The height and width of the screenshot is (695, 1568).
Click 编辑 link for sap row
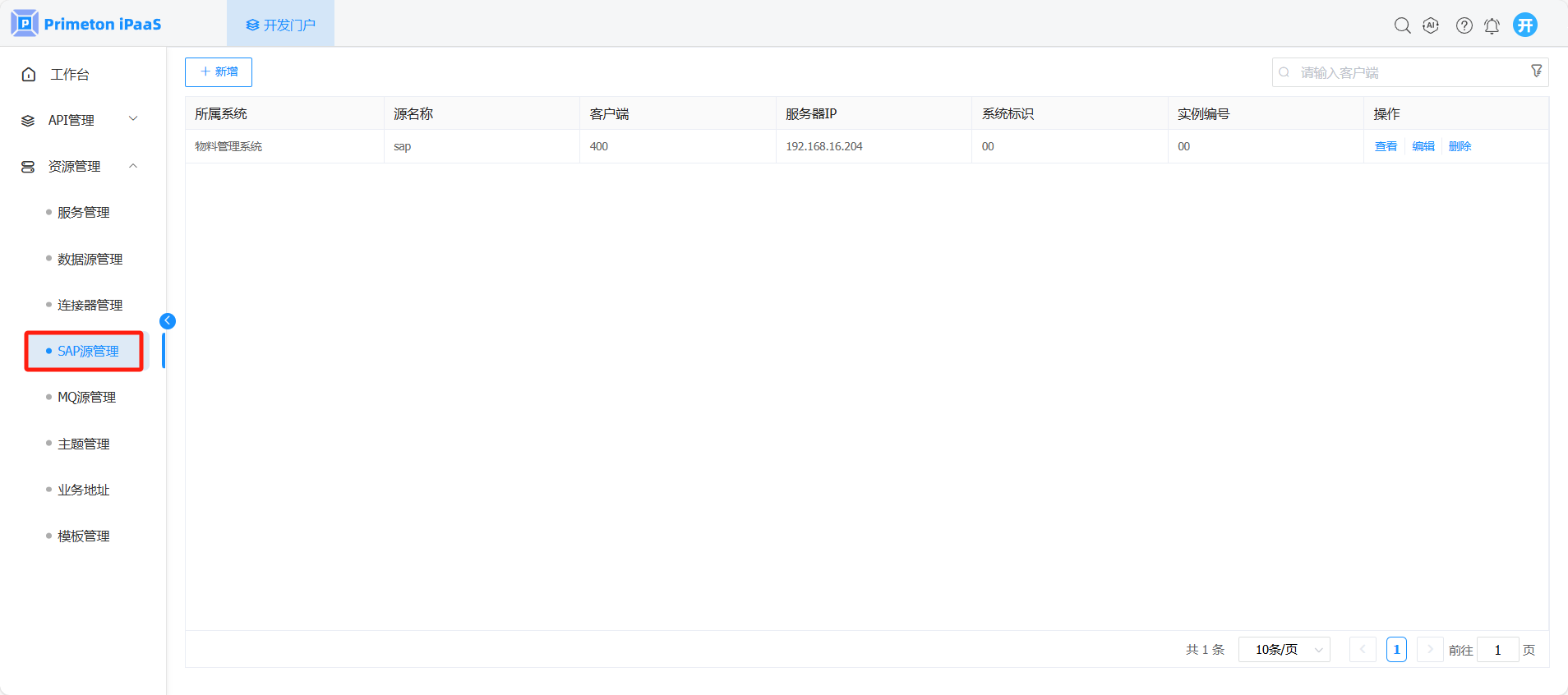pyautogui.click(x=1423, y=146)
